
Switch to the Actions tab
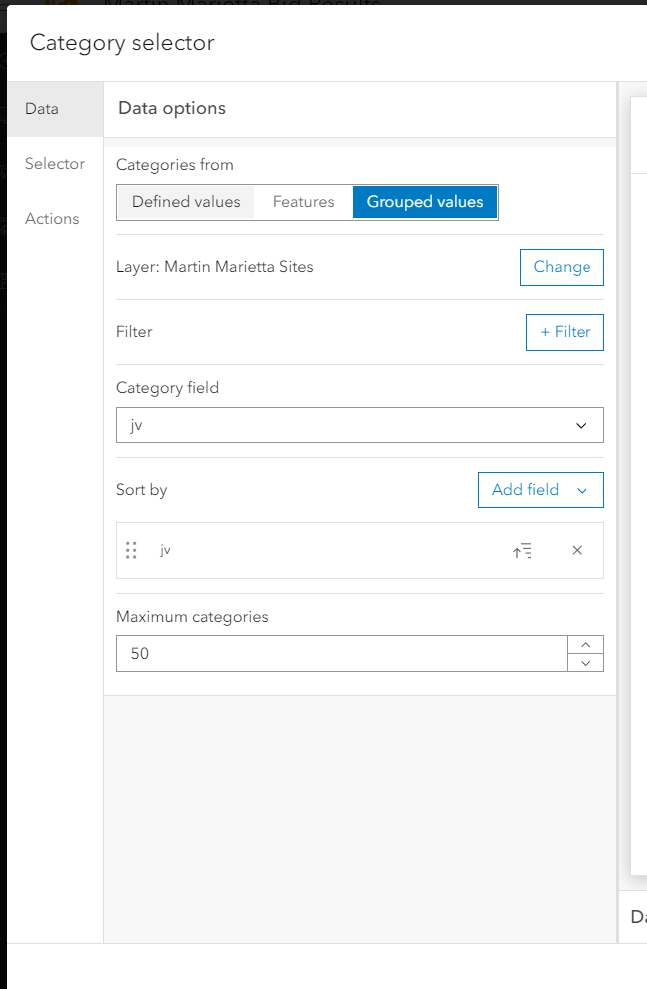coord(52,218)
